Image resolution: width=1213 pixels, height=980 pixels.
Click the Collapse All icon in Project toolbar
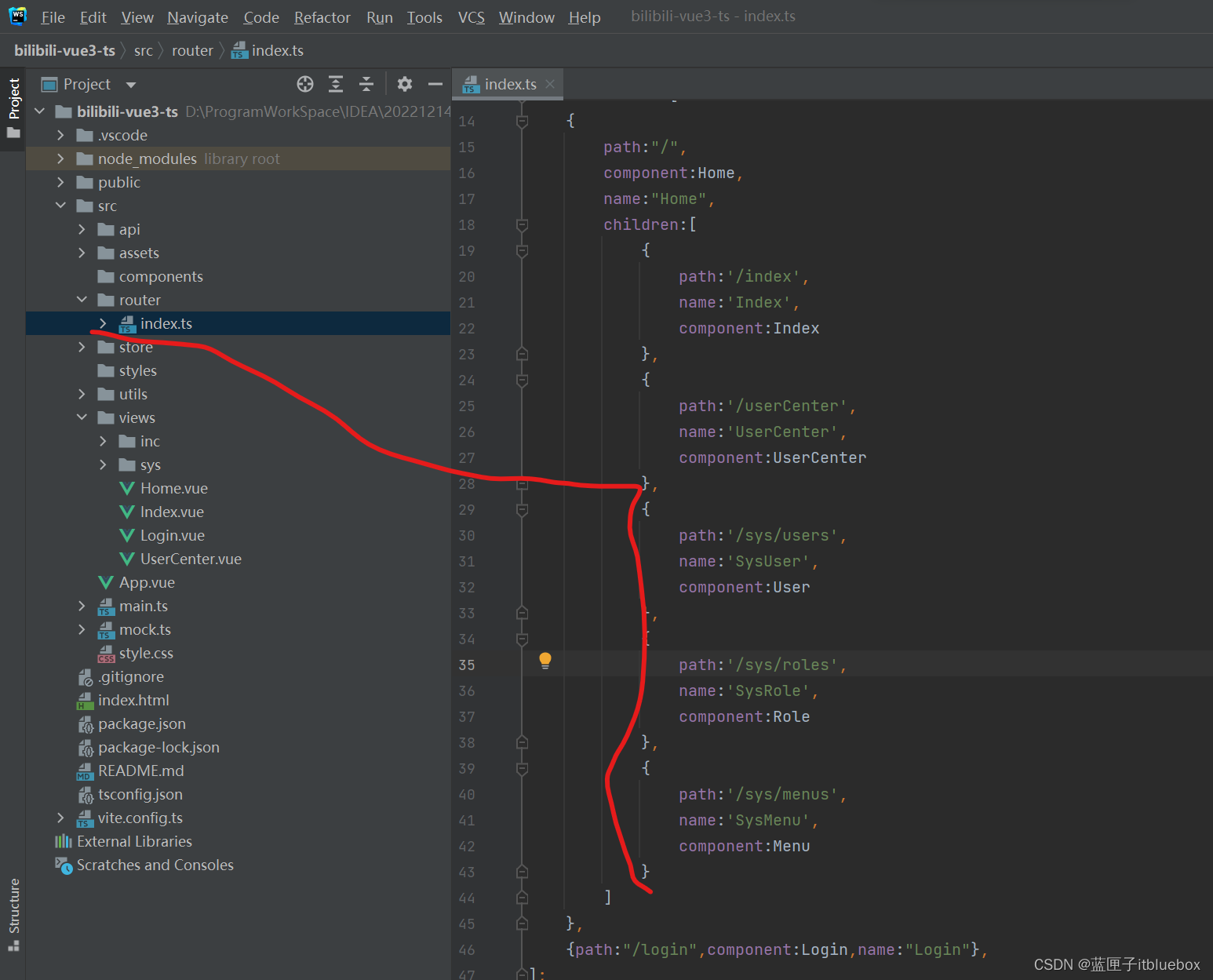(x=366, y=84)
